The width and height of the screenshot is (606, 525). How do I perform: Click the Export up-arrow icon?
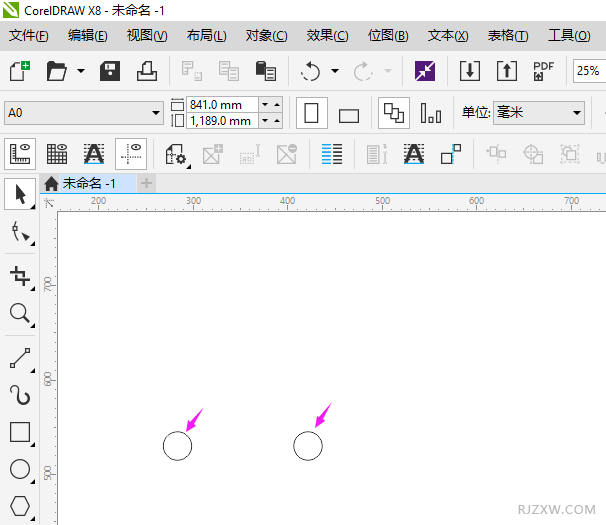click(507, 71)
